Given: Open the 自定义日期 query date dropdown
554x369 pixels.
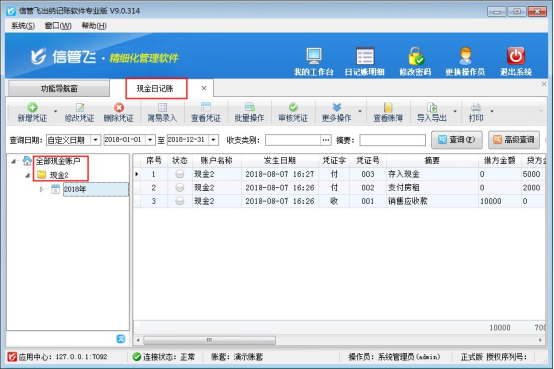Looking at the screenshot, I should (x=95, y=140).
